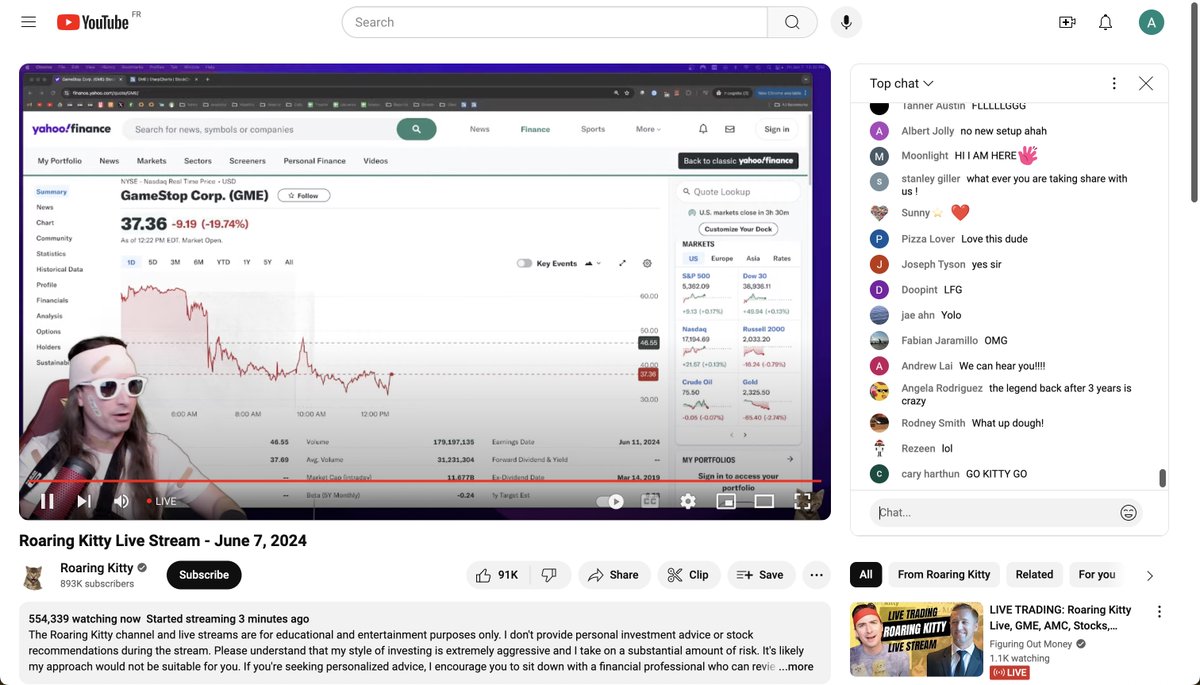Select the From Roaring Kitty chip
This screenshot has width=1200, height=685.
point(944,575)
